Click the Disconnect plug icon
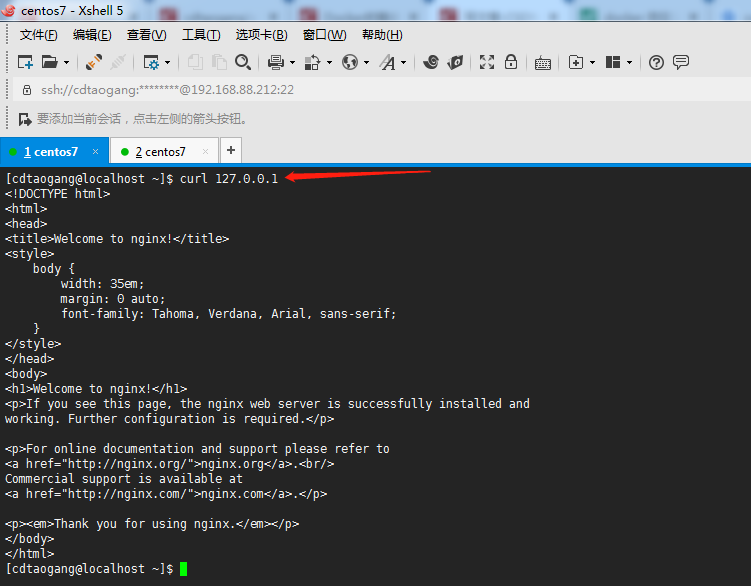The width and height of the screenshot is (751, 586). (118, 62)
